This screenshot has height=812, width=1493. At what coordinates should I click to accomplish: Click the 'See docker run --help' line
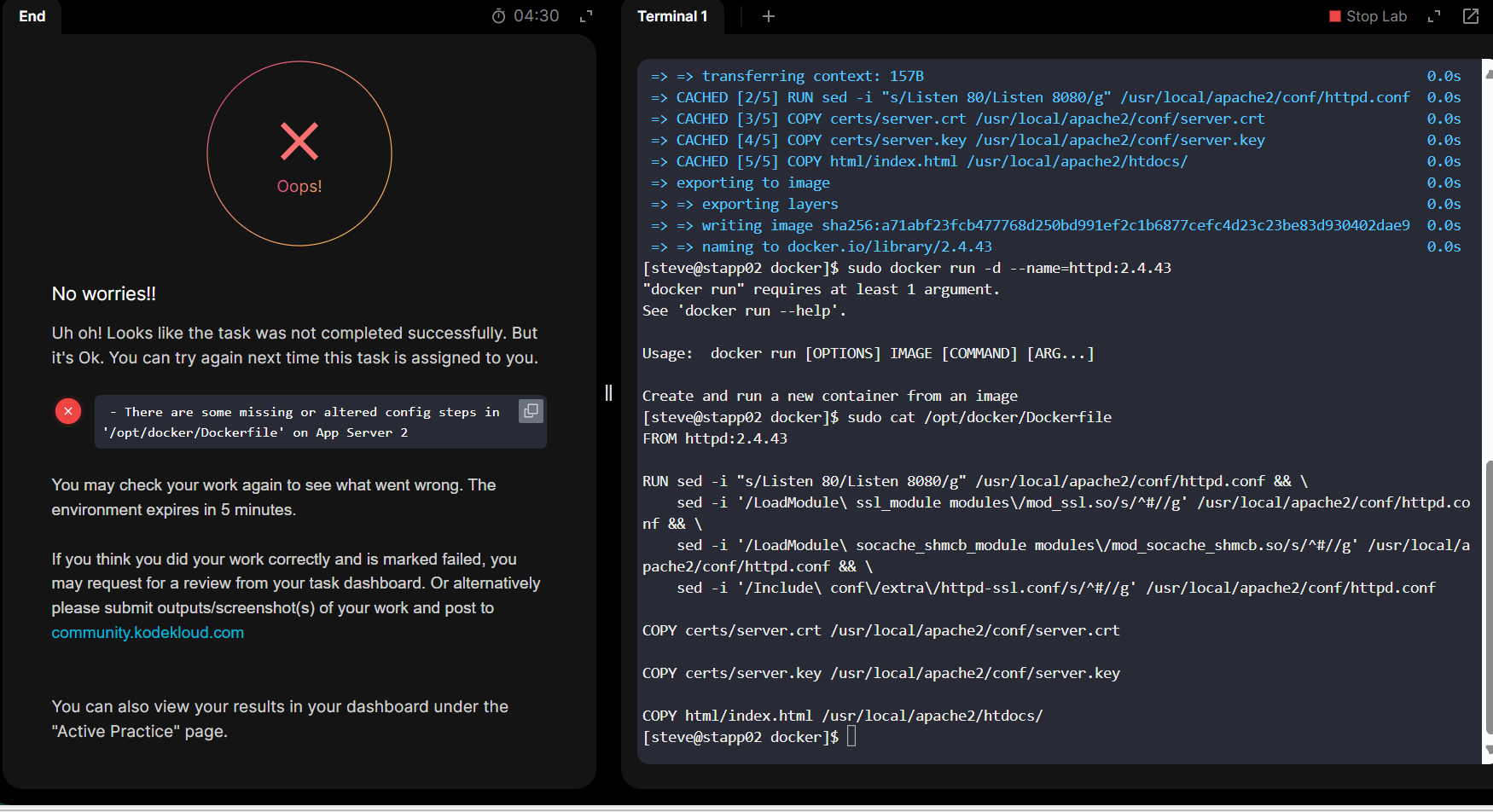click(x=744, y=310)
